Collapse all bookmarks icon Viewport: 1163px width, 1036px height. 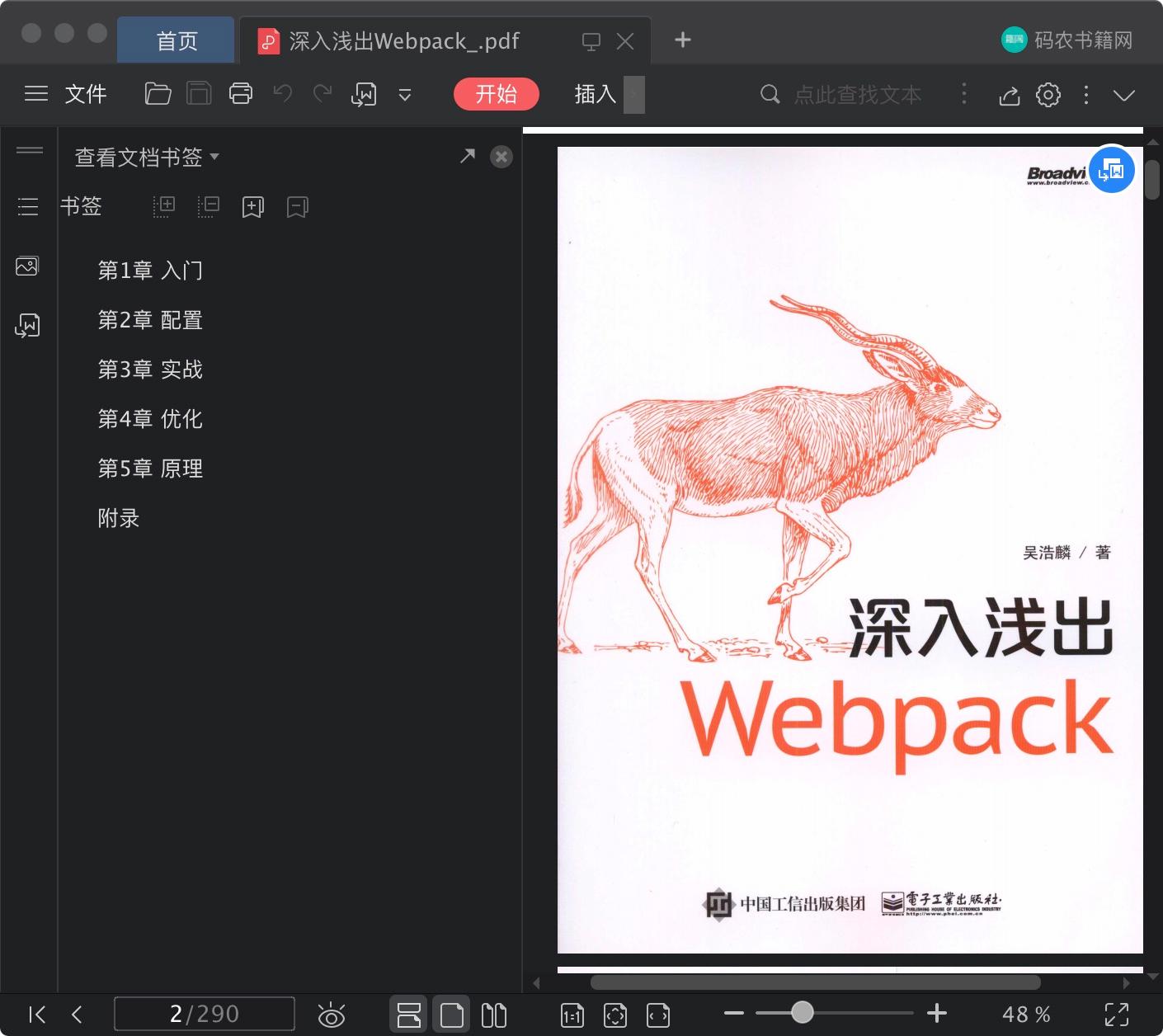(x=209, y=206)
